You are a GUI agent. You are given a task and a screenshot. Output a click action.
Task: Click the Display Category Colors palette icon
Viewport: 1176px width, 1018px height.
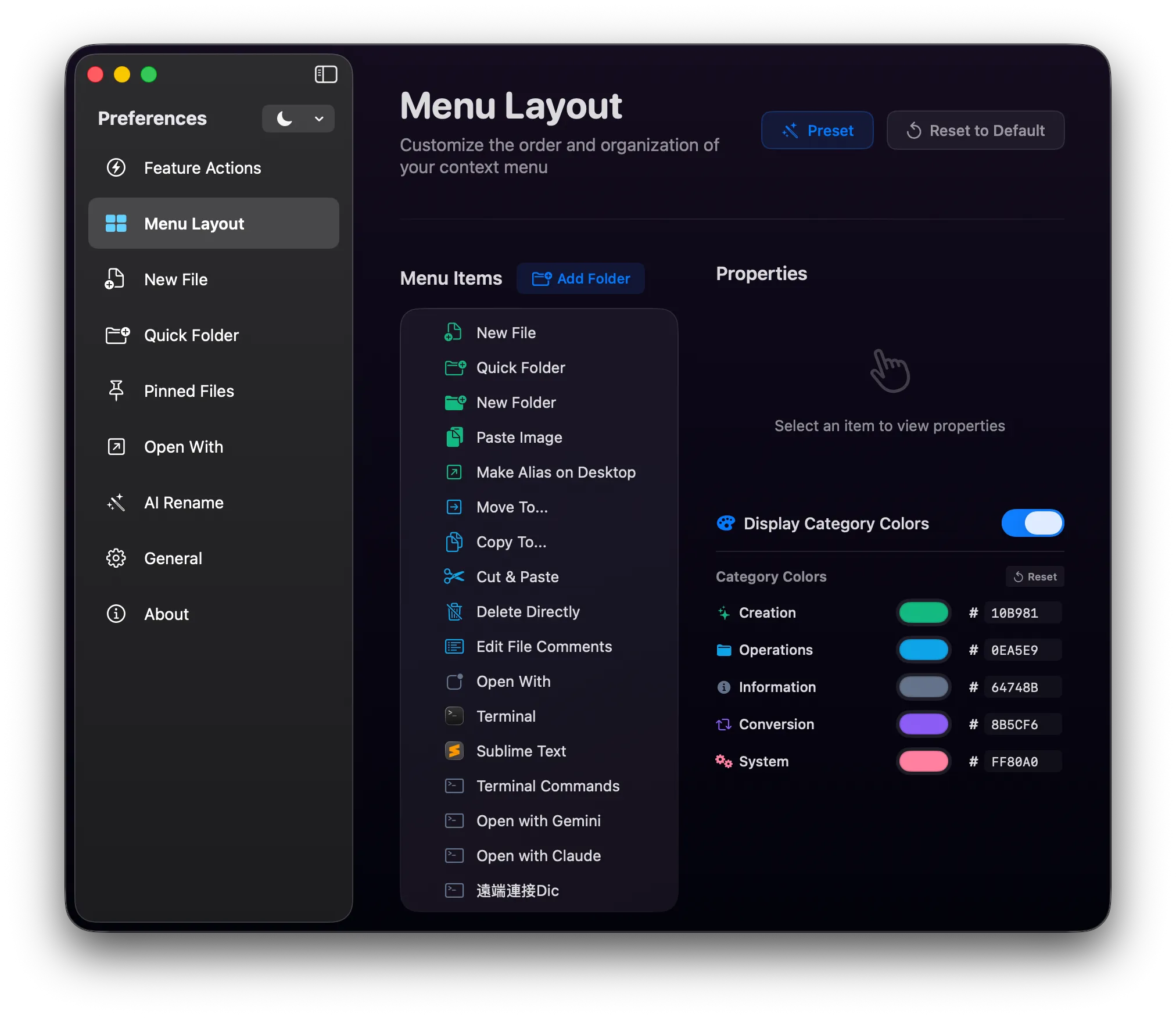(x=726, y=523)
